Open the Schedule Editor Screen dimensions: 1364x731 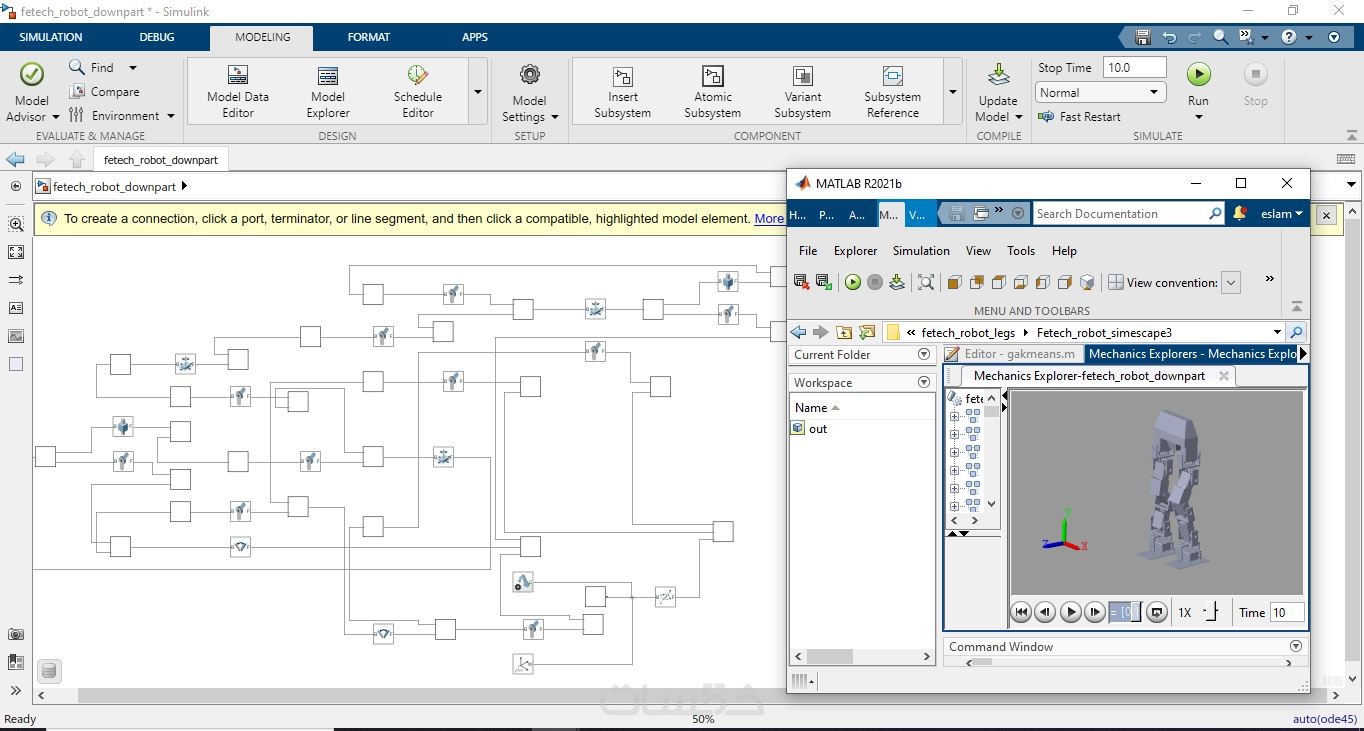[x=418, y=92]
